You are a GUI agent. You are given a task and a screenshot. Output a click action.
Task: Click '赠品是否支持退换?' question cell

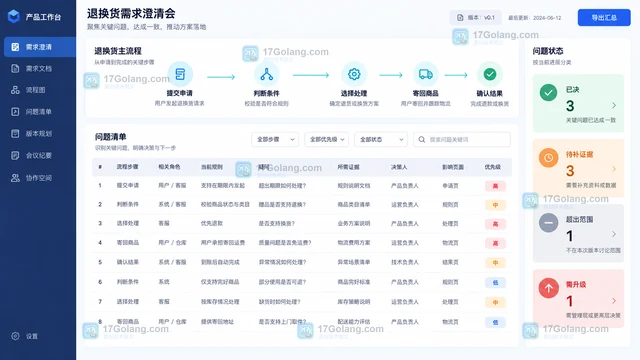[282, 204]
